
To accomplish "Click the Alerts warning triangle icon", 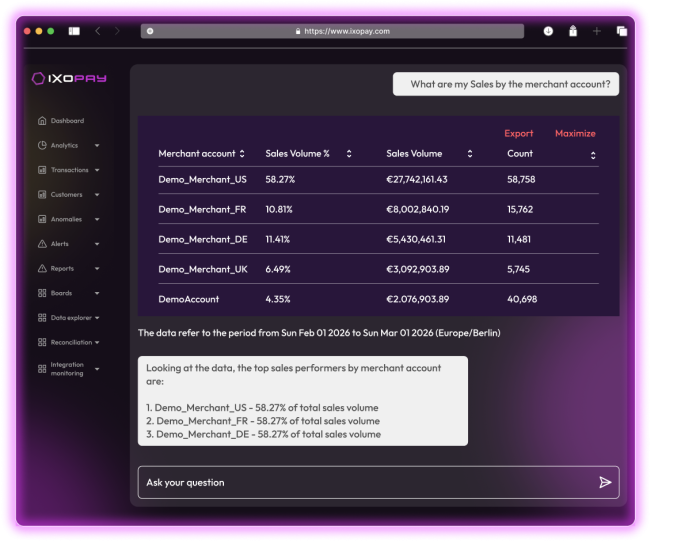I will (x=42, y=244).
